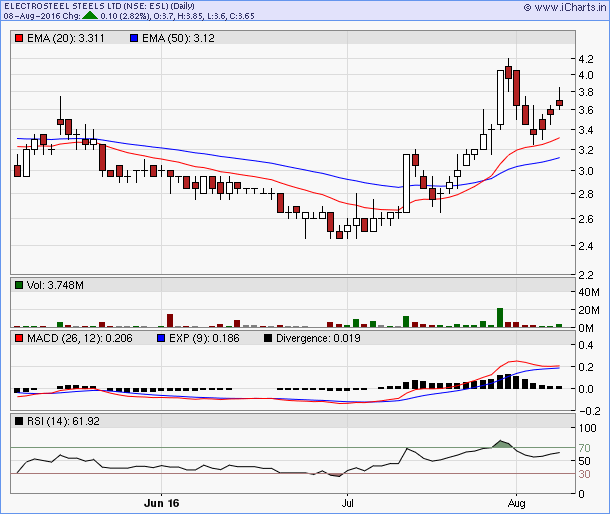Click the EMA (50): 3.12 label
The image size is (610, 514).
coord(178,38)
